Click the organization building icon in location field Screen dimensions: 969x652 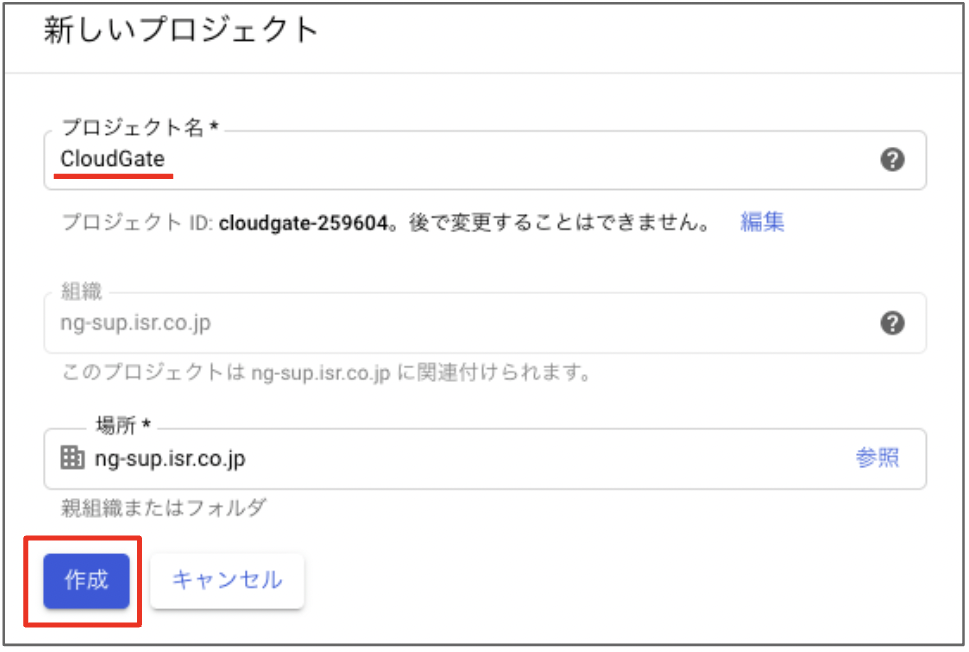[x=72, y=458]
